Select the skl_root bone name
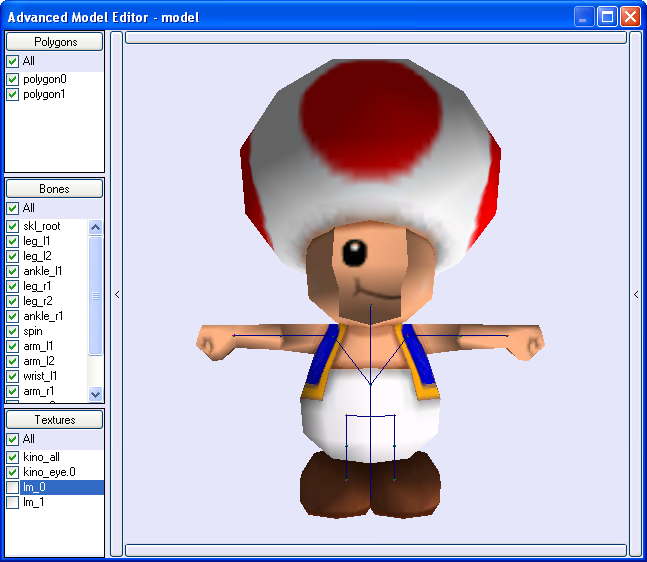This screenshot has width=647, height=562. click(42, 226)
